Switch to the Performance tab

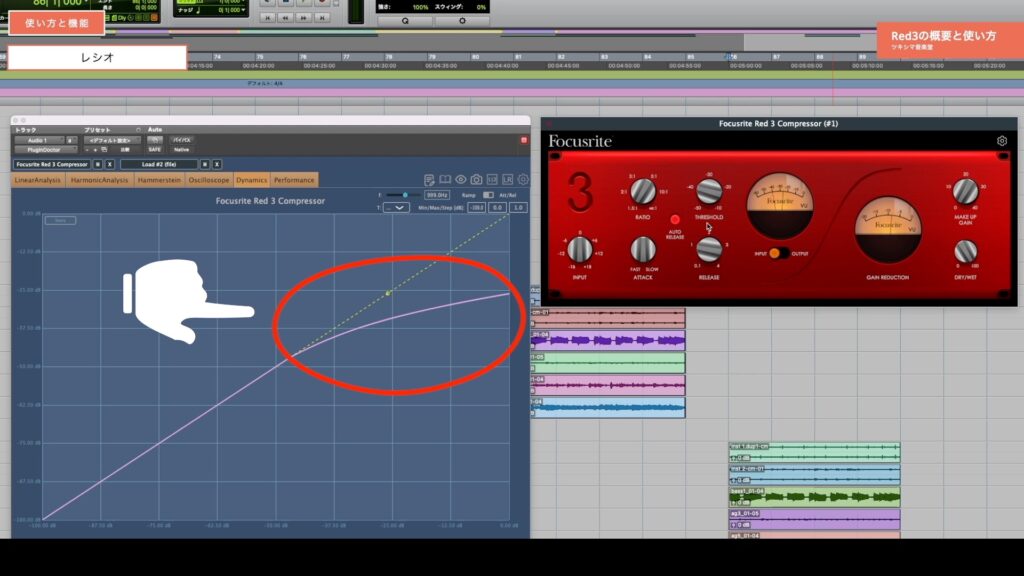click(x=294, y=180)
